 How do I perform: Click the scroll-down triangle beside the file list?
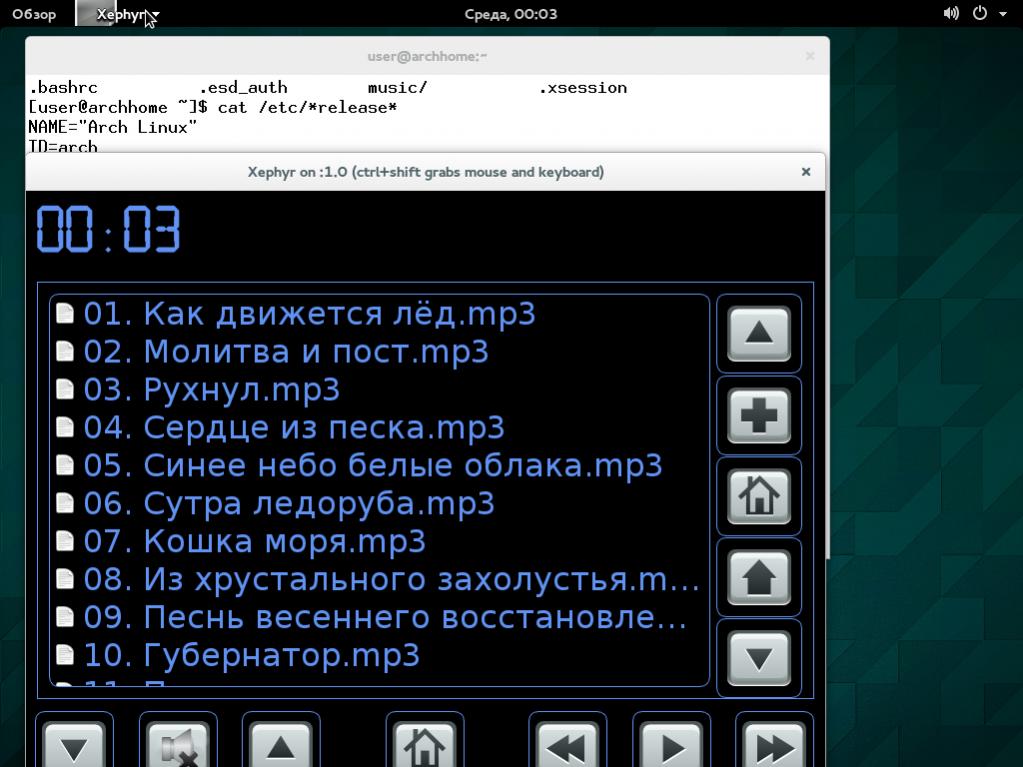[759, 658]
